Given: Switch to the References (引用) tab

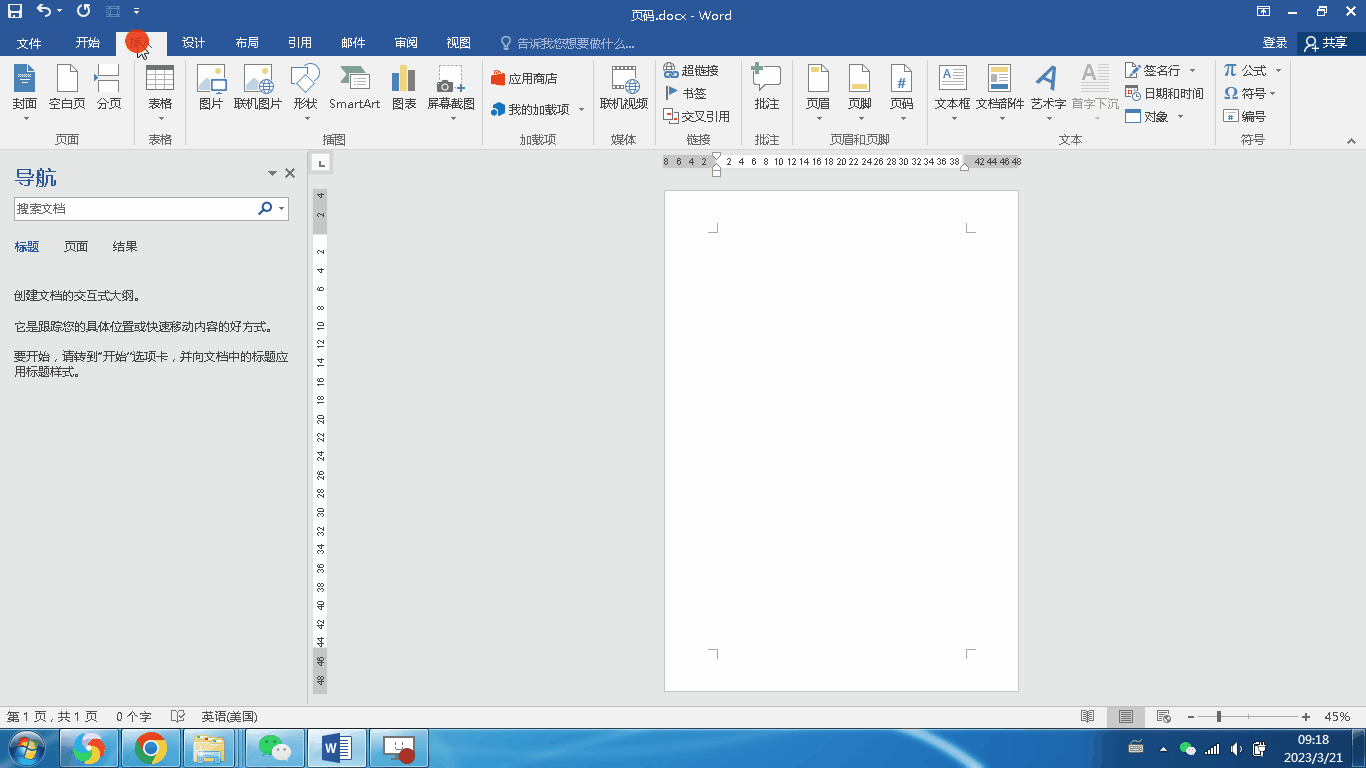Looking at the screenshot, I should tap(300, 43).
